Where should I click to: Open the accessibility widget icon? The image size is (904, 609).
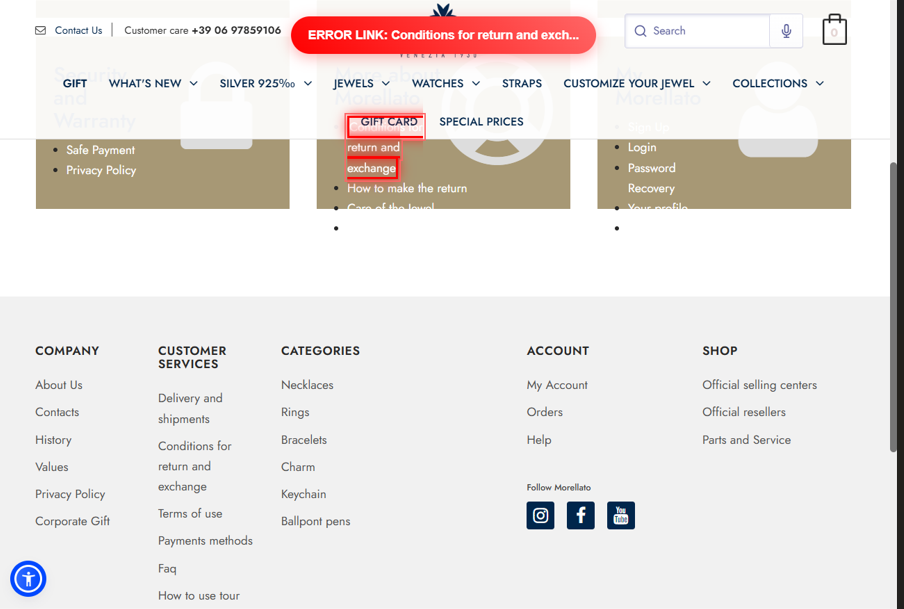28,579
